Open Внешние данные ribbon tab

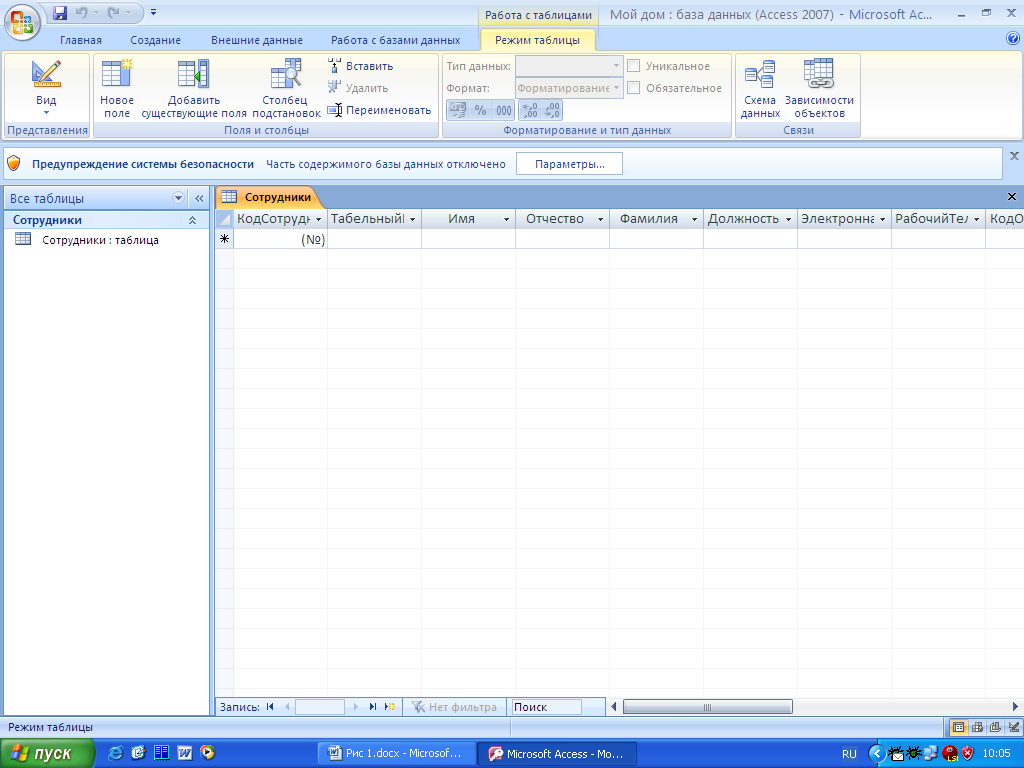point(257,40)
